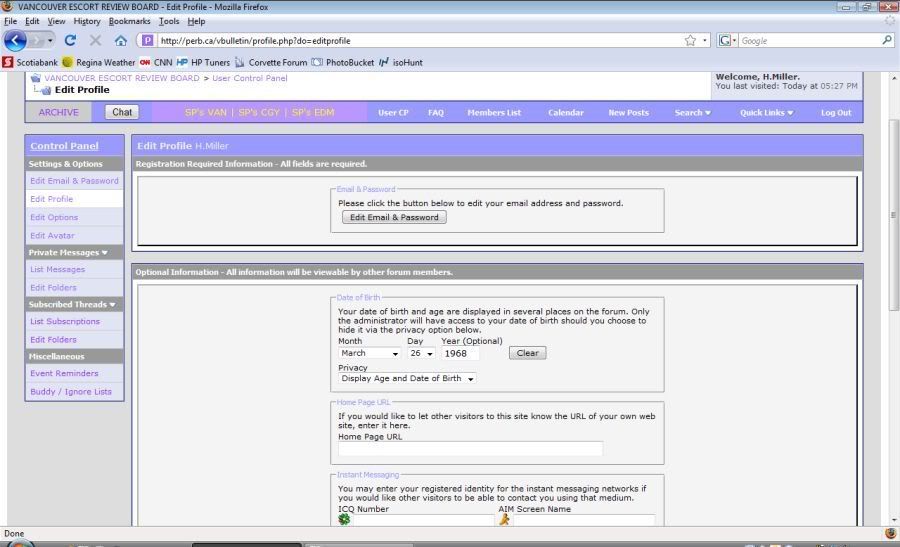900x547 pixels.
Task: Click the bookmark star in the address bar
Action: pos(690,41)
